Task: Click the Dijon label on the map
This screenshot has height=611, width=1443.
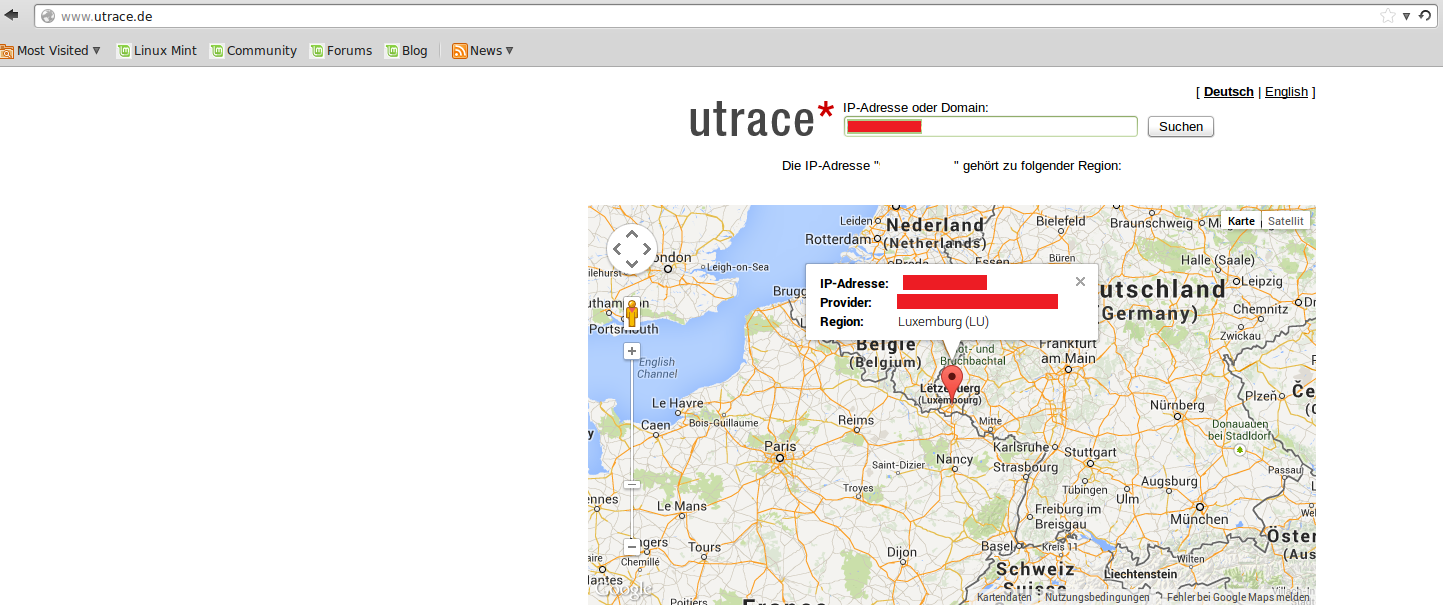Action: [901, 551]
